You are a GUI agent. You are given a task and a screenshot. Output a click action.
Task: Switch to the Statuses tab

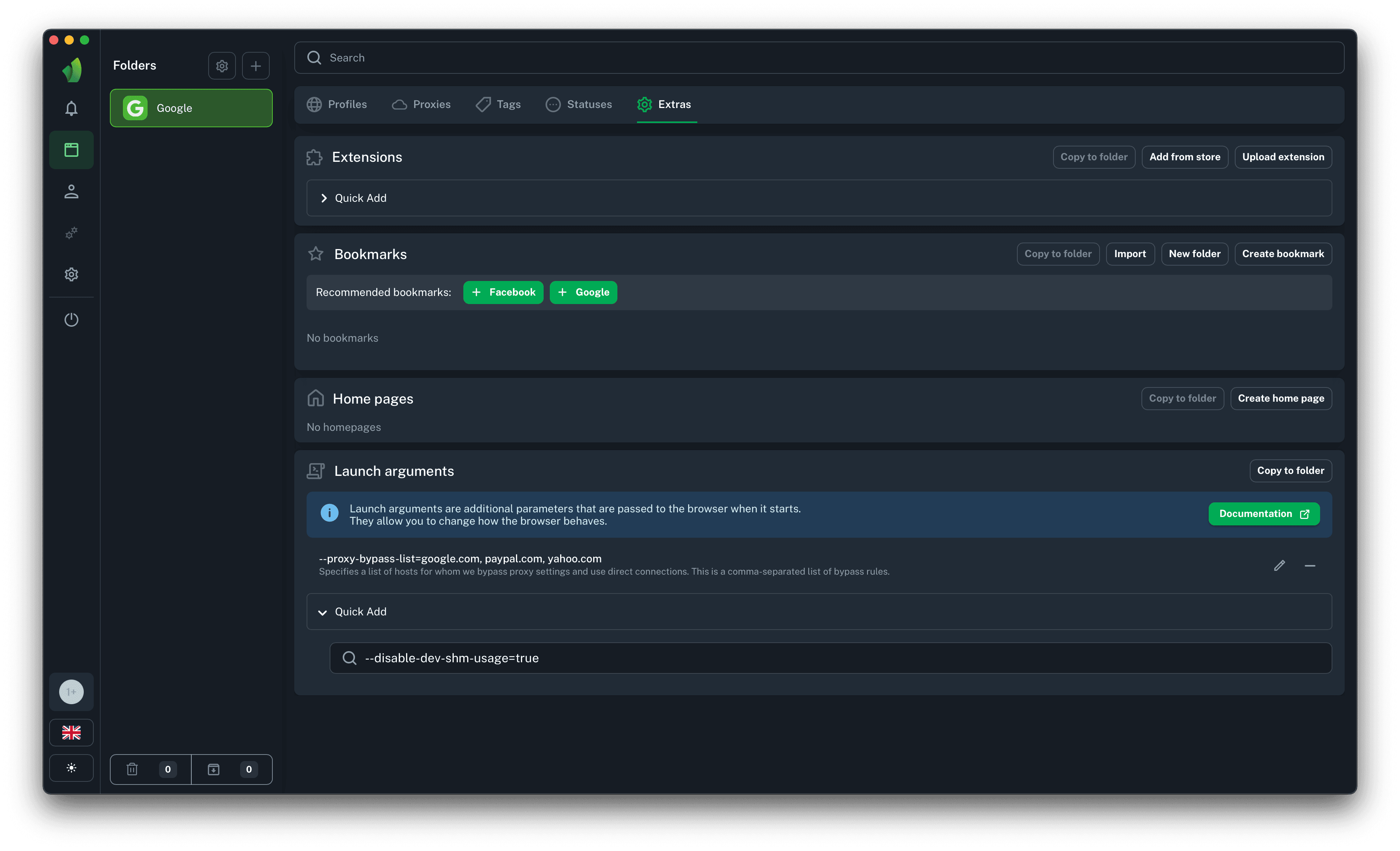pyautogui.click(x=579, y=105)
